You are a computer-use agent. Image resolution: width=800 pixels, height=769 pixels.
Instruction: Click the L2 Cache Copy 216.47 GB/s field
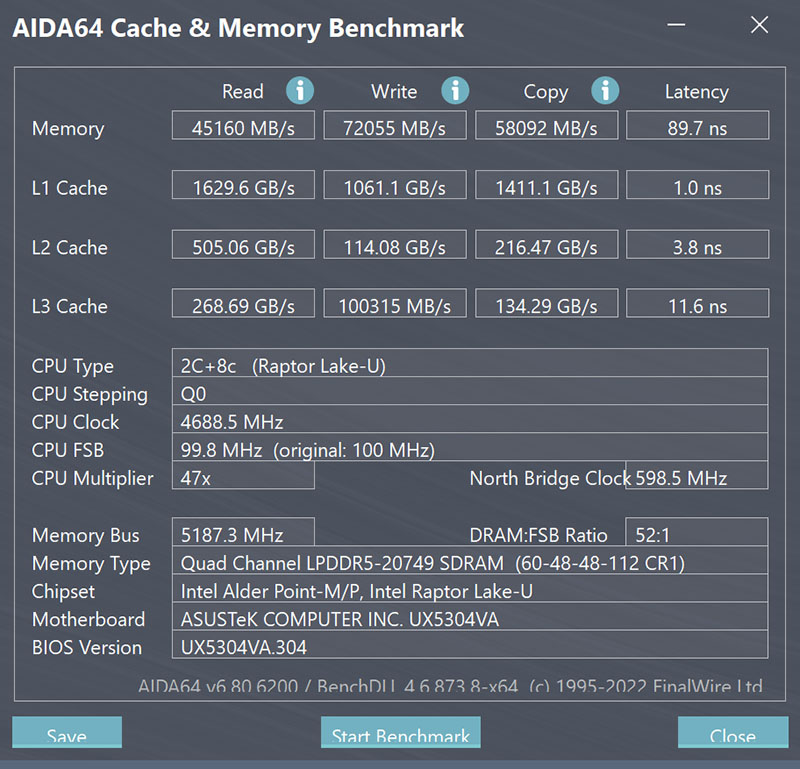click(x=546, y=244)
